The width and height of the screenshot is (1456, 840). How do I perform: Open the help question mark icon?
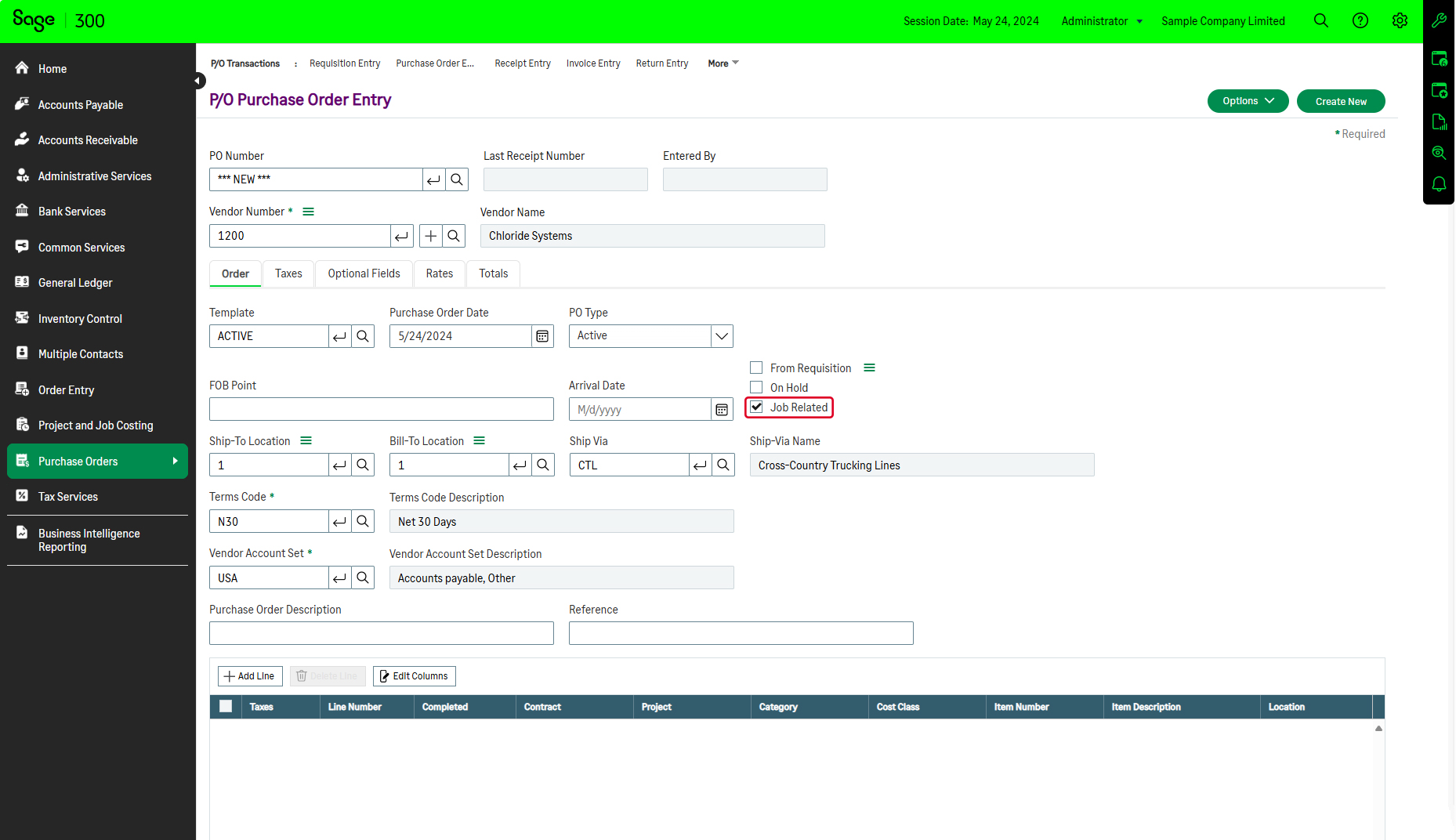pyautogui.click(x=1360, y=21)
